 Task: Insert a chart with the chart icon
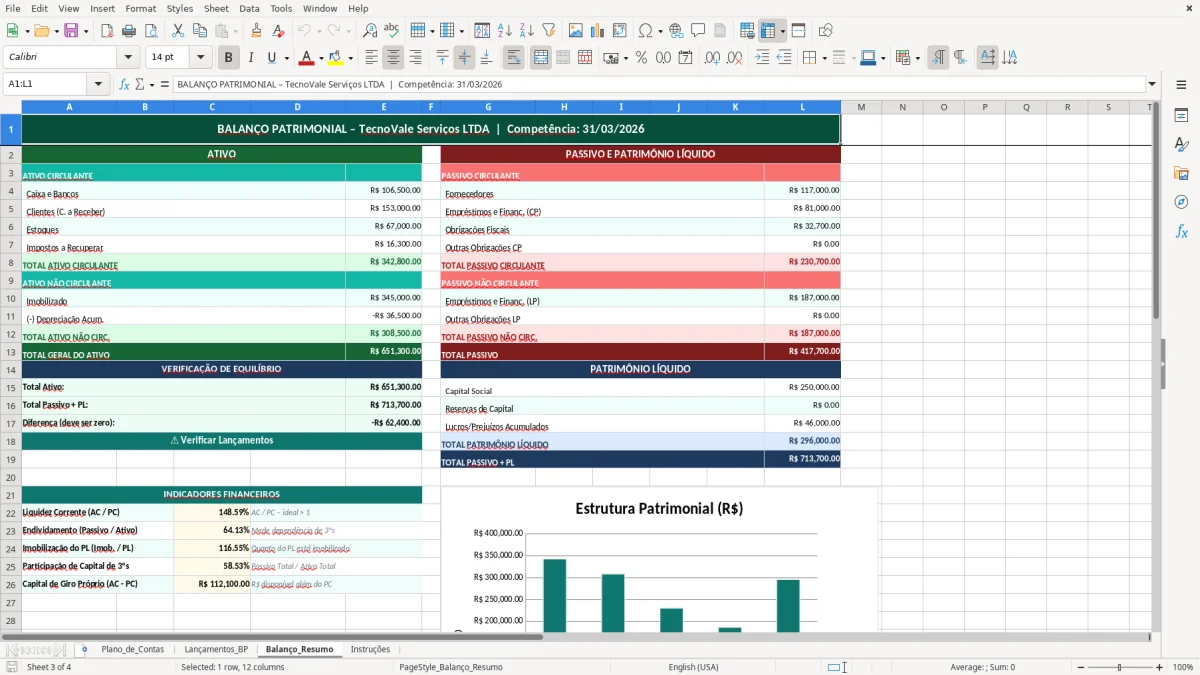(x=596, y=30)
